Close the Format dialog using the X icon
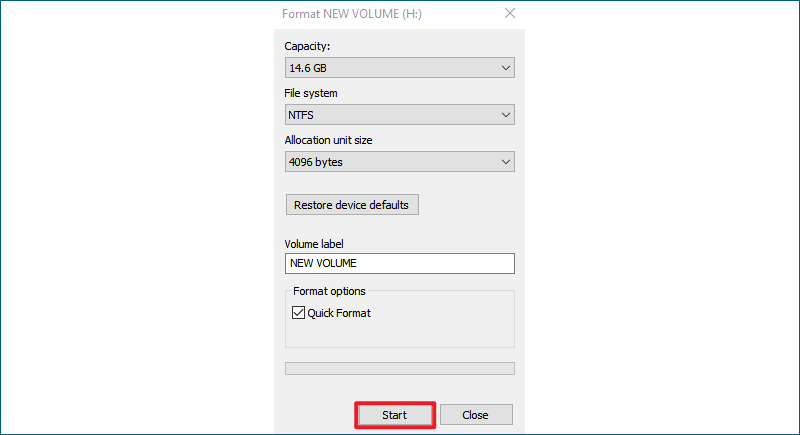This screenshot has height=435, width=800. (x=510, y=13)
